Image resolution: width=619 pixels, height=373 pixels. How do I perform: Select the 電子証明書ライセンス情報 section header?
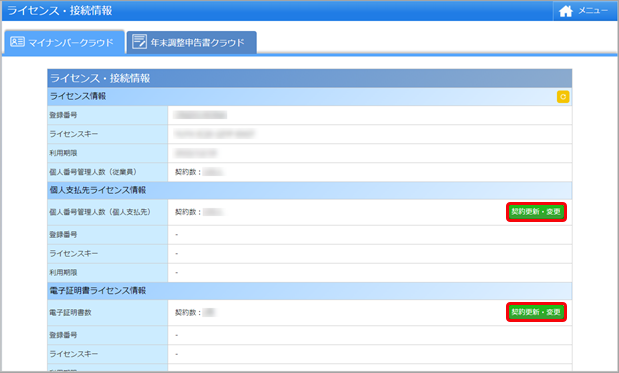(310, 291)
